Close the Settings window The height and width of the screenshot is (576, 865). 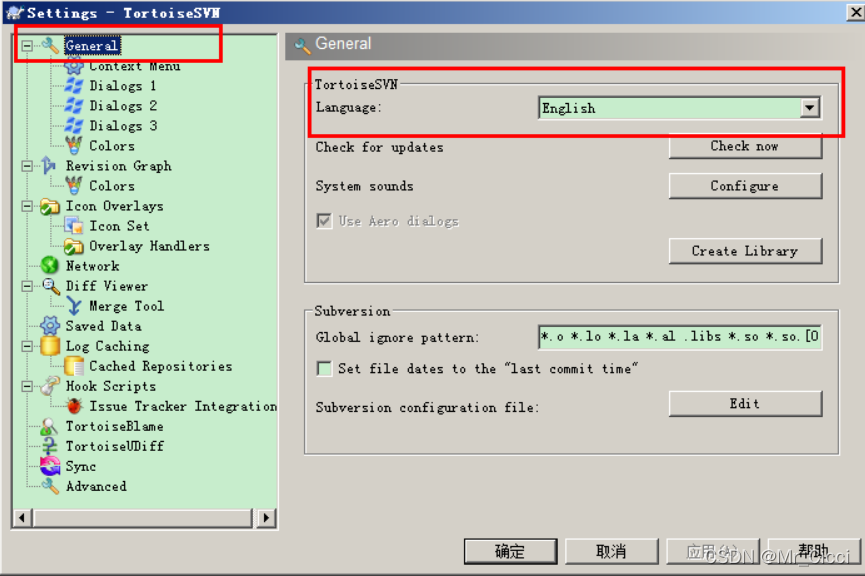pos(856,12)
